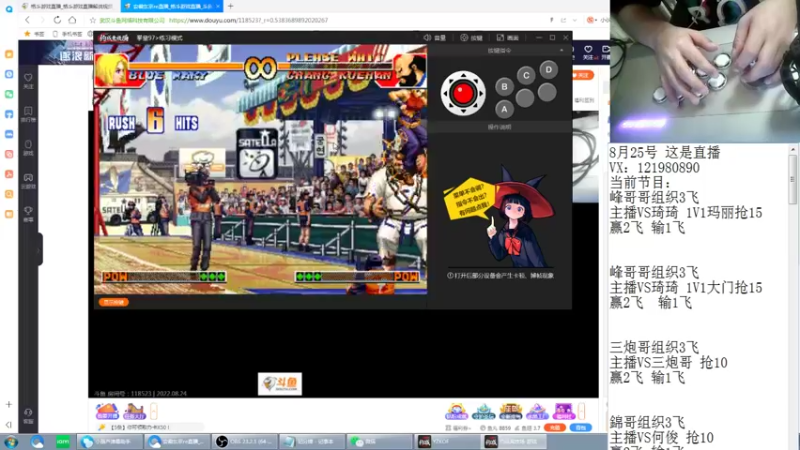Image resolution: width=800 pixels, height=450 pixels.
Task: Switch to the first browser tab
Action: coord(67,6)
